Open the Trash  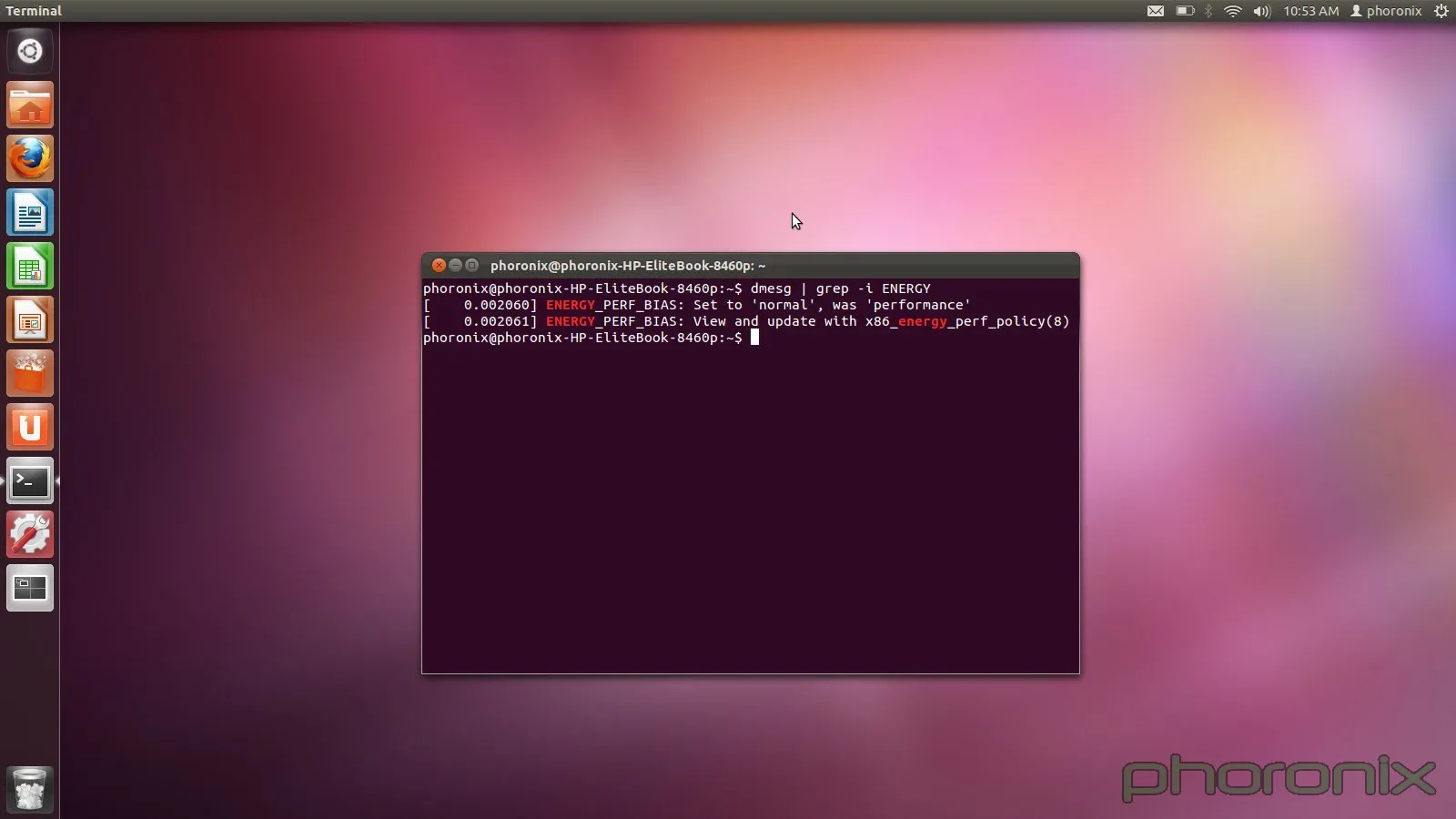(30, 788)
